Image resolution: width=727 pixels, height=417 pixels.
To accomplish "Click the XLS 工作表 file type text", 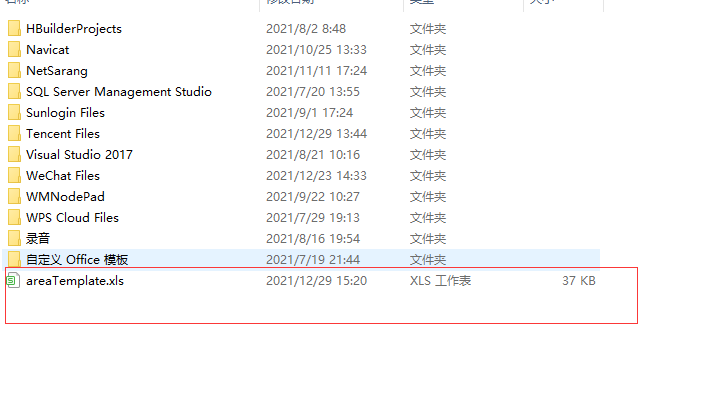I will point(440,281).
